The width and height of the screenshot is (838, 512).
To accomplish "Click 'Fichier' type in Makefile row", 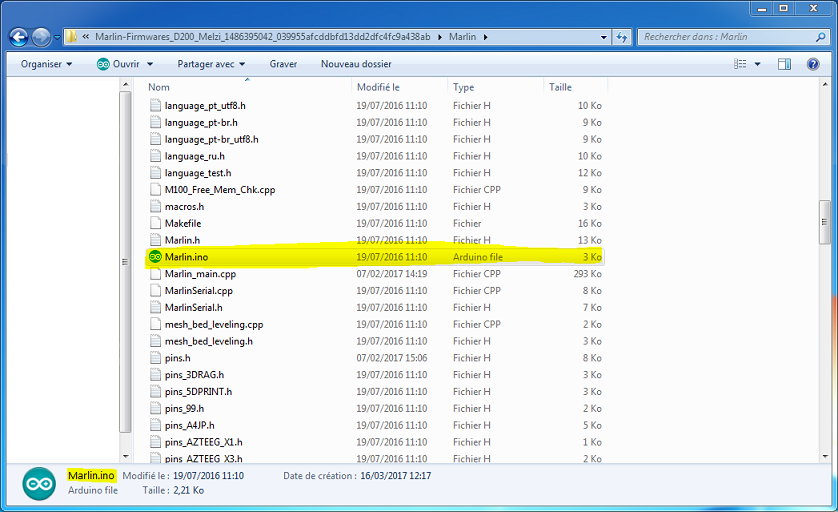I will click(467, 223).
